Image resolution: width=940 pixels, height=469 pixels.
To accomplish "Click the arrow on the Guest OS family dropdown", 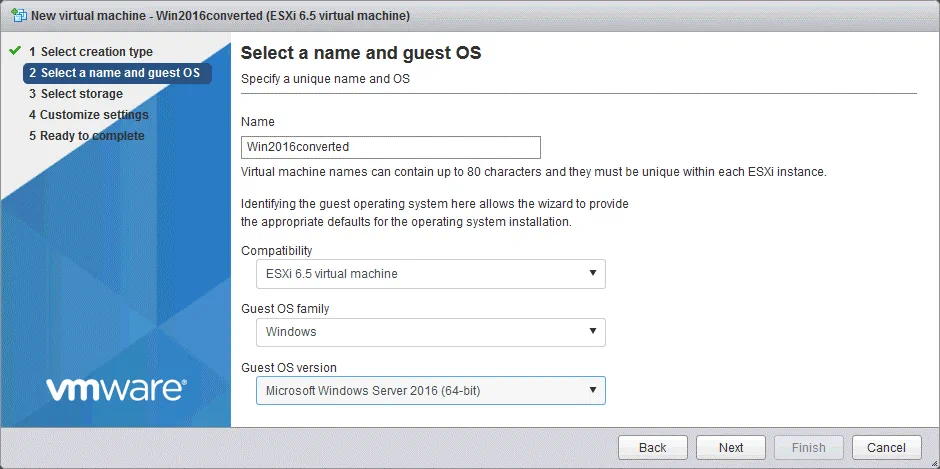I will (x=592, y=332).
